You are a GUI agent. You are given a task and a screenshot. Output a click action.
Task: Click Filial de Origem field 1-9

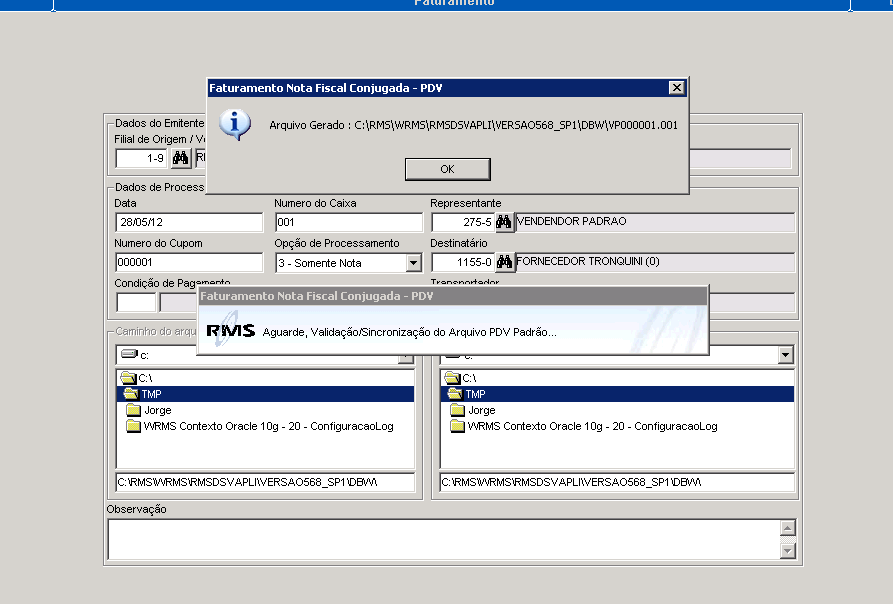click(142, 158)
